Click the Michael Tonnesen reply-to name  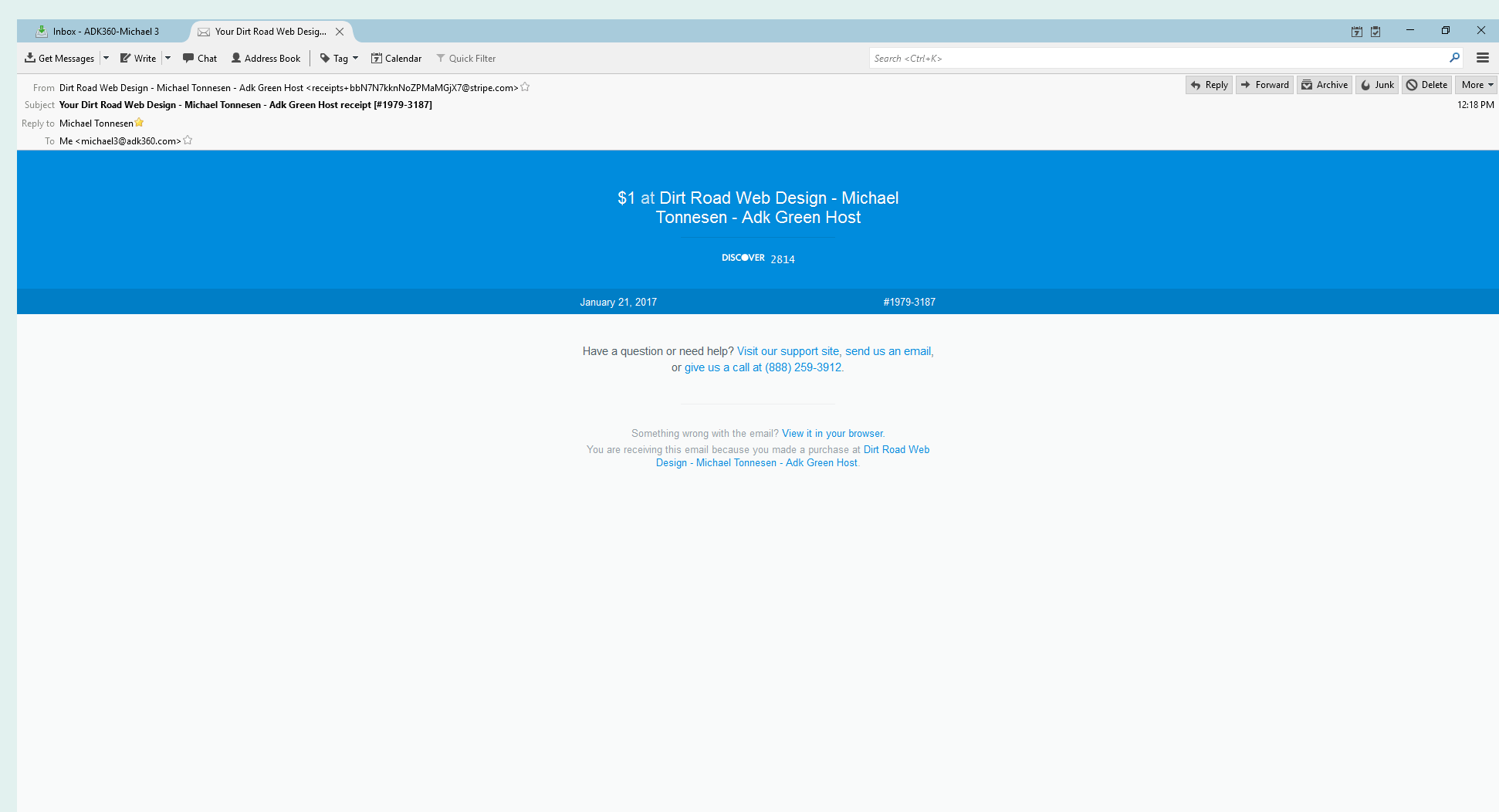(x=96, y=123)
